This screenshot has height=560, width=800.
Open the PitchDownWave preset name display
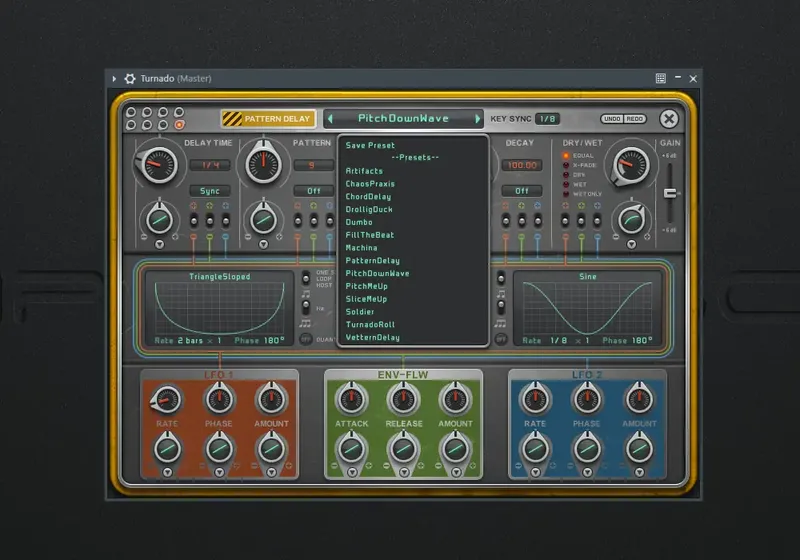coord(403,118)
